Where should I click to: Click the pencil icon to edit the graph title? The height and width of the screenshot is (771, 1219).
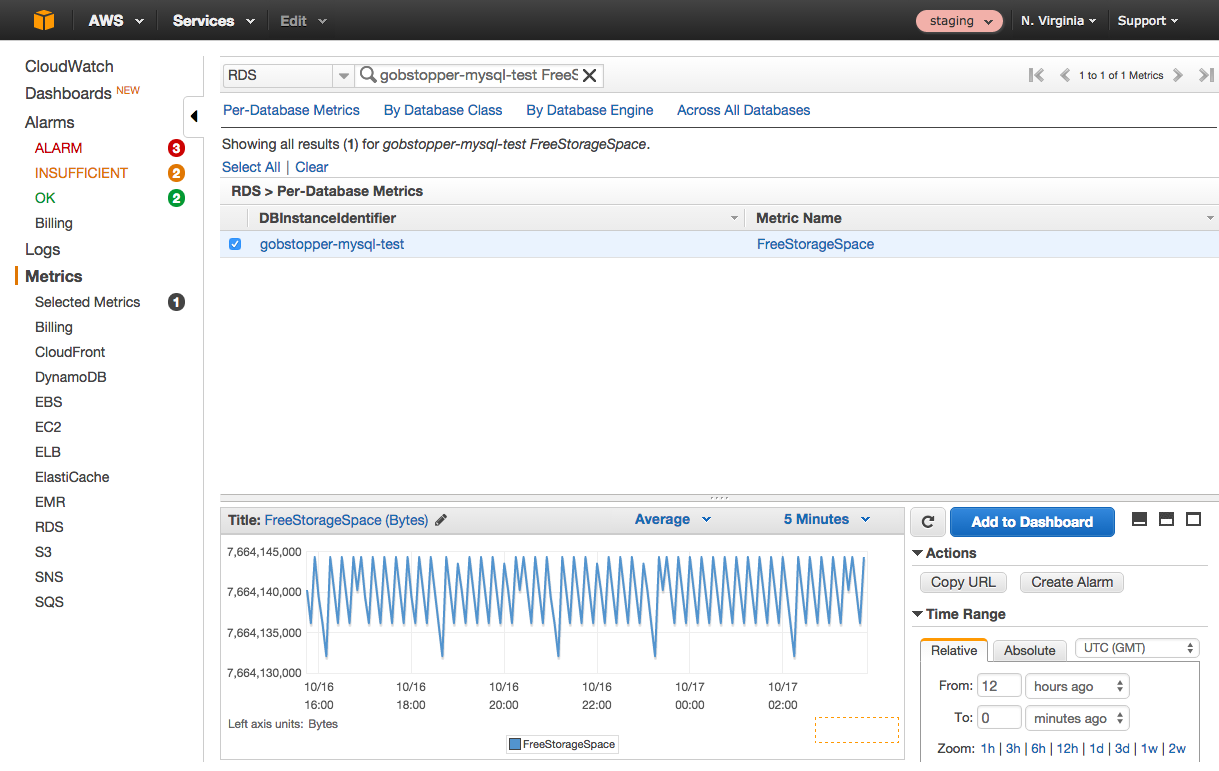441,519
